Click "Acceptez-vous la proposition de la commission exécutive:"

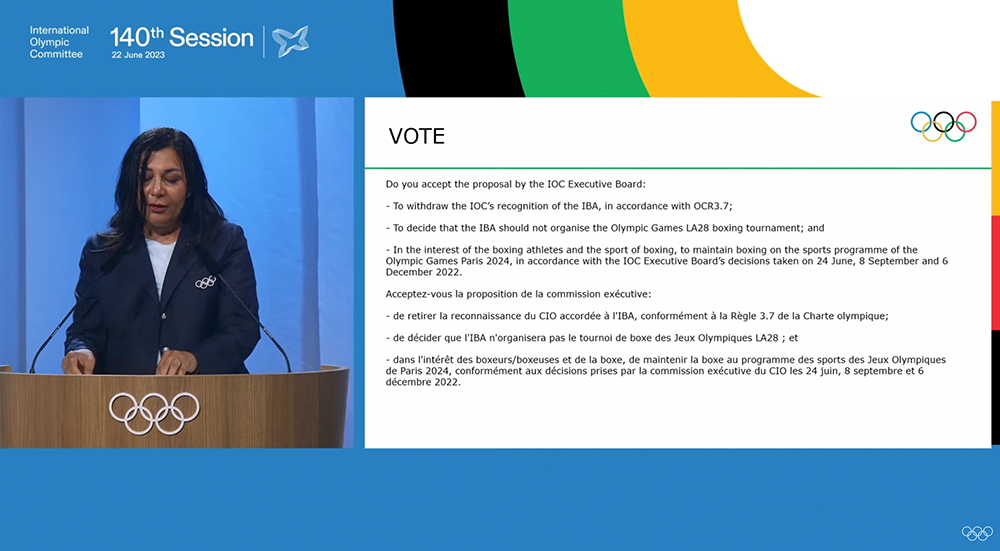pyautogui.click(x=518, y=294)
